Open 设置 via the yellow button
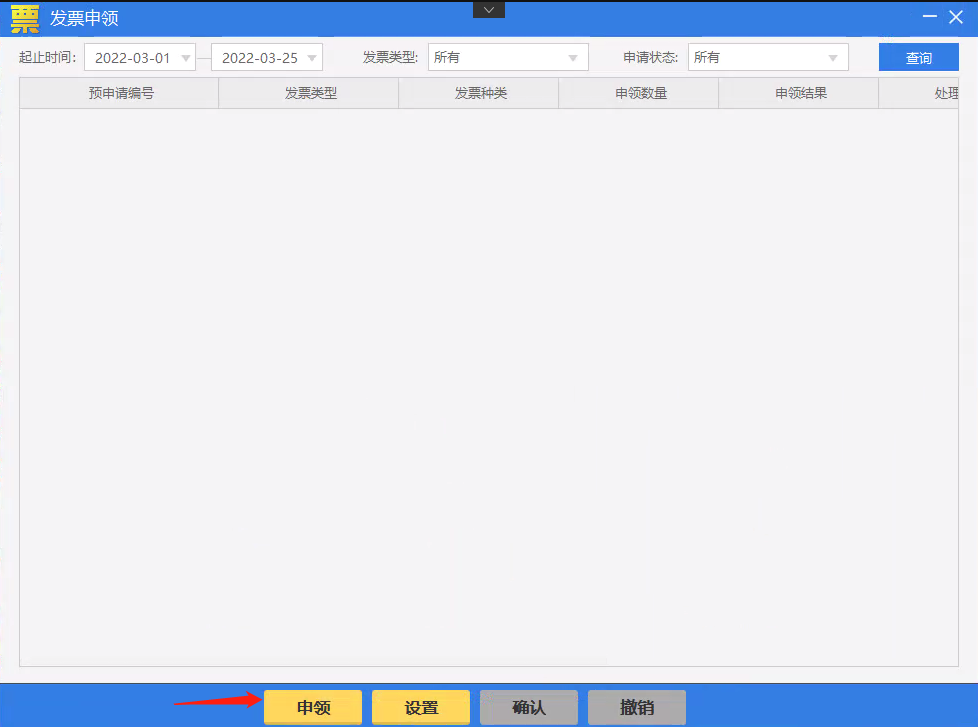This screenshot has height=727, width=978. point(421,707)
